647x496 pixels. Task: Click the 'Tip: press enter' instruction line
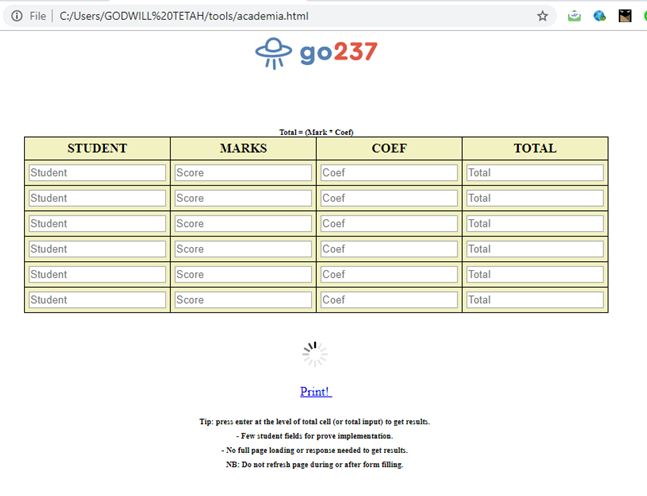tap(314, 422)
